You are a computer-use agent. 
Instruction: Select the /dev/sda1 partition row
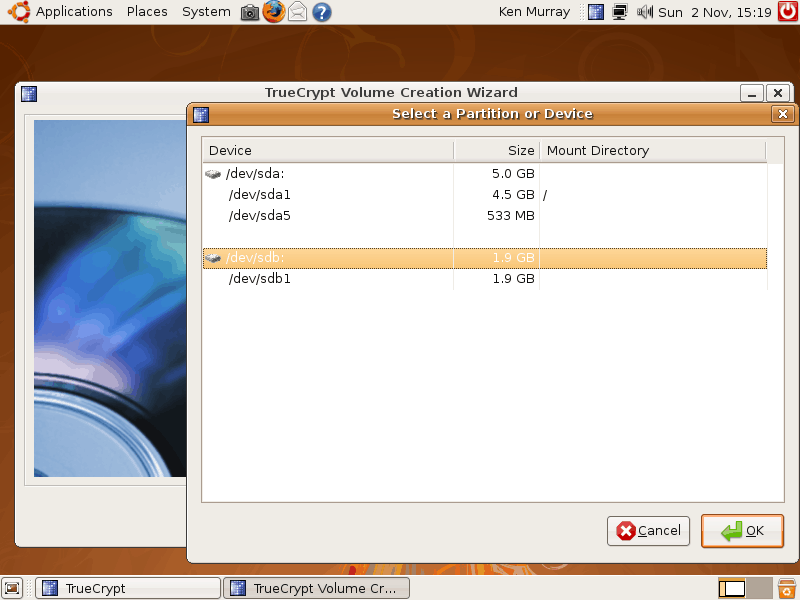pos(485,194)
